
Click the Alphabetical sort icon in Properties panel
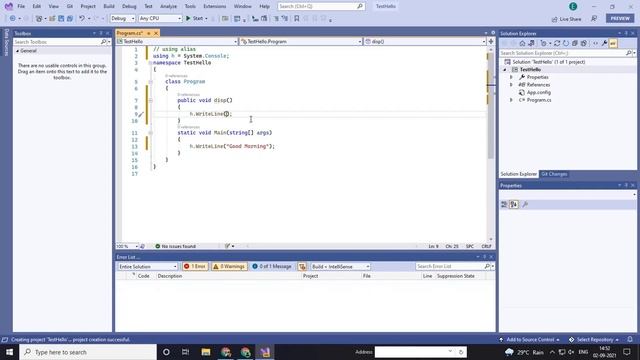pyautogui.click(x=514, y=204)
